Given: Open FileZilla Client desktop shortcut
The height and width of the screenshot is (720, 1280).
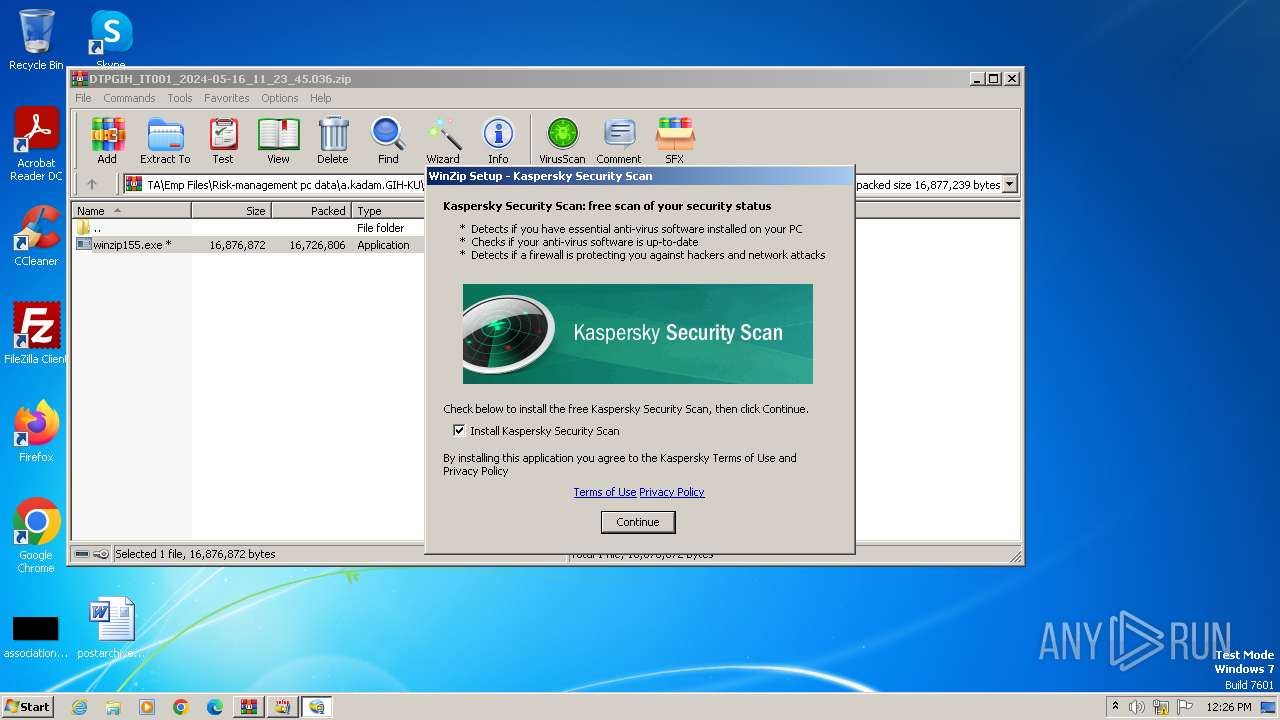Looking at the screenshot, I should [x=36, y=334].
